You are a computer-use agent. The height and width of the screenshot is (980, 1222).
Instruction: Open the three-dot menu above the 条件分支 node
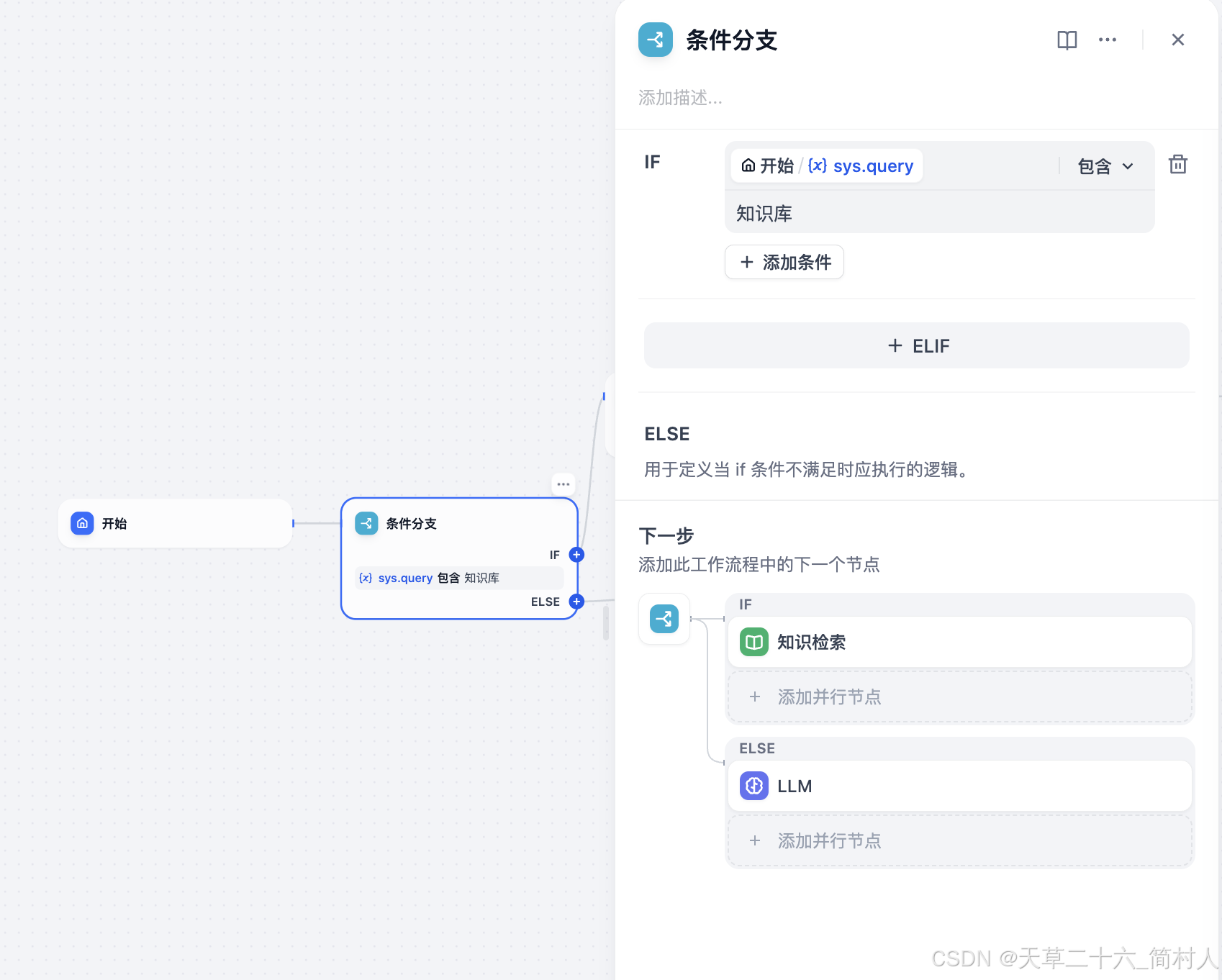pos(563,484)
